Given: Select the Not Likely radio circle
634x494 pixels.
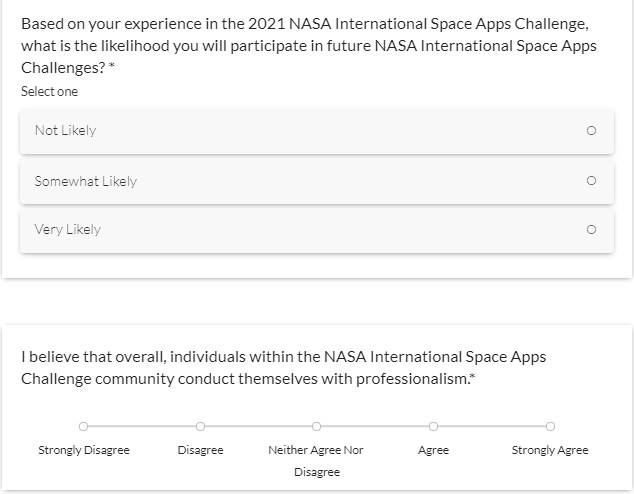Looking at the screenshot, I should click(x=591, y=131).
